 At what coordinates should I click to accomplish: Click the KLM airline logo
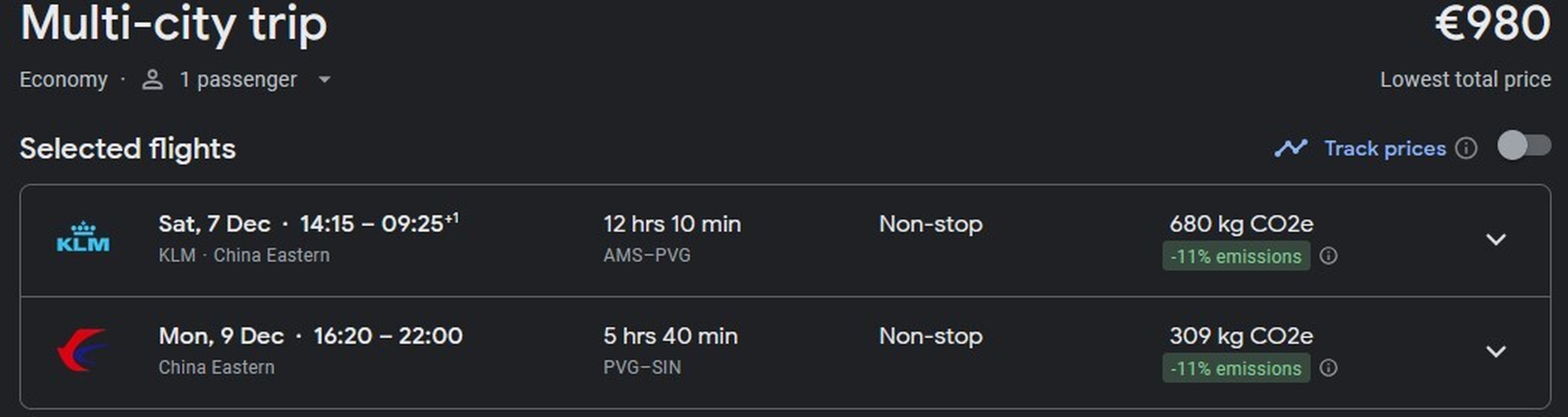(83, 238)
